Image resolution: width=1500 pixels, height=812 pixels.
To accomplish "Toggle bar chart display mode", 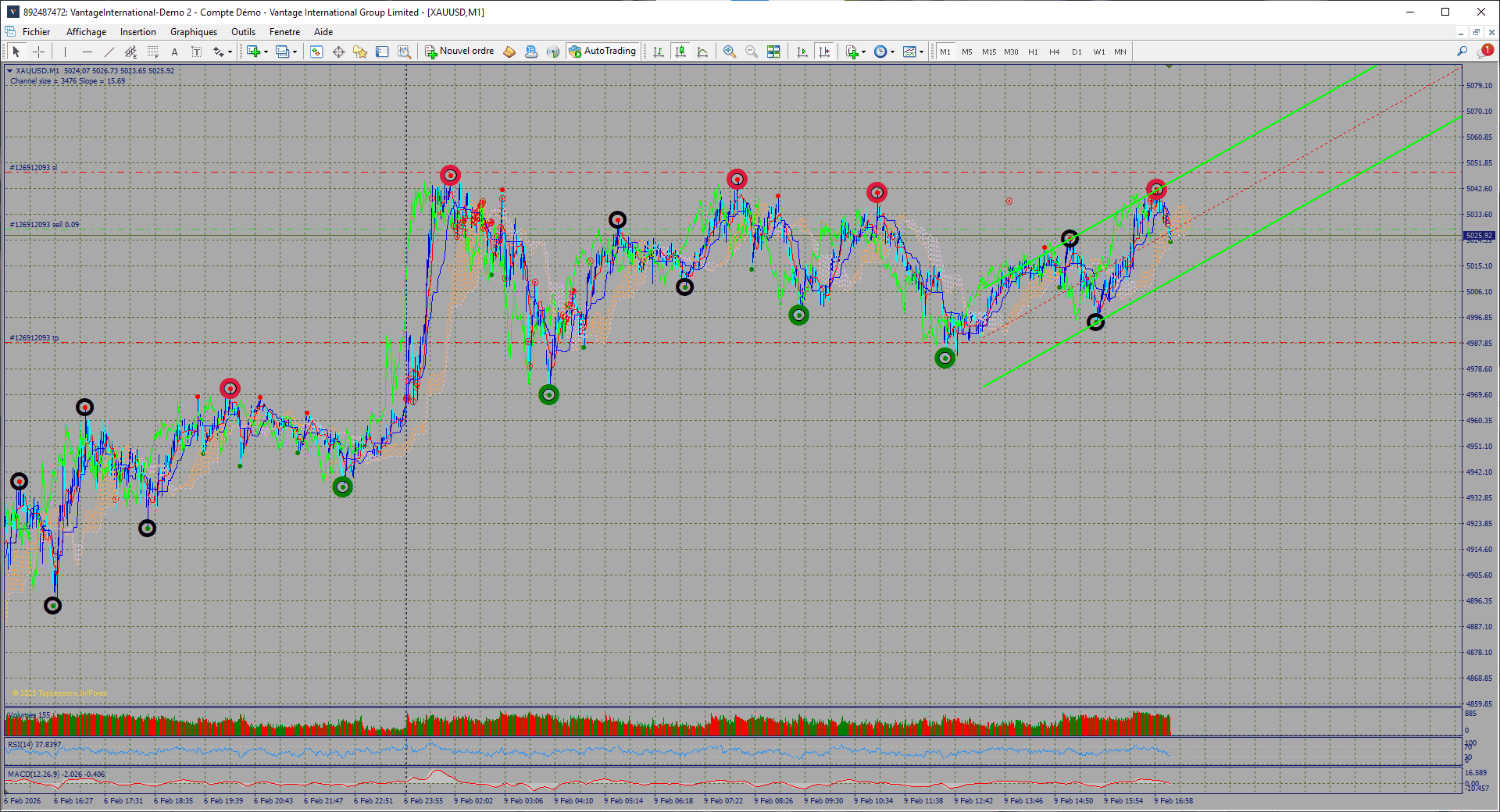I will point(659,52).
